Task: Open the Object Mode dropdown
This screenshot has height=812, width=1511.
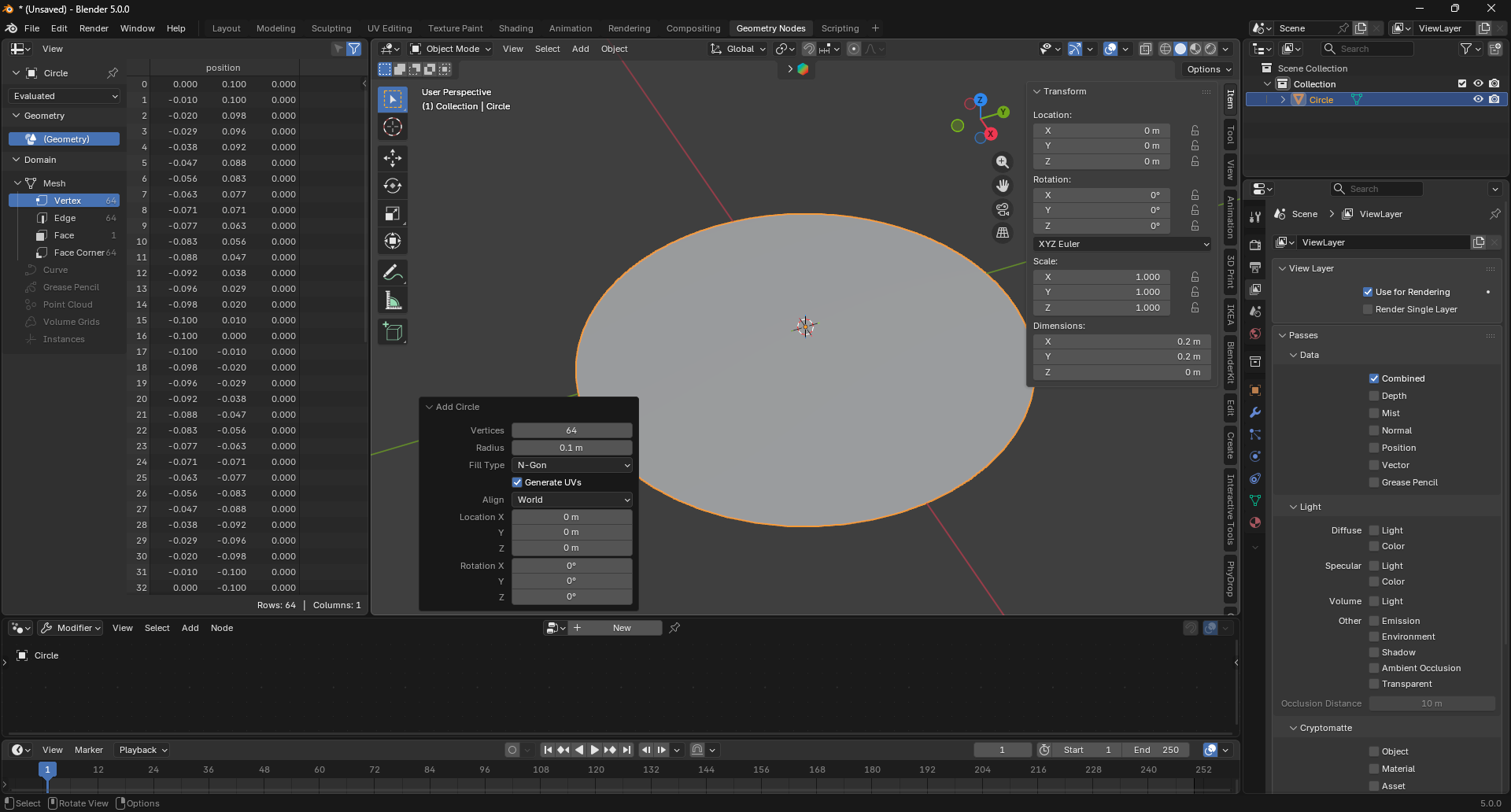Action: (451, 49)
